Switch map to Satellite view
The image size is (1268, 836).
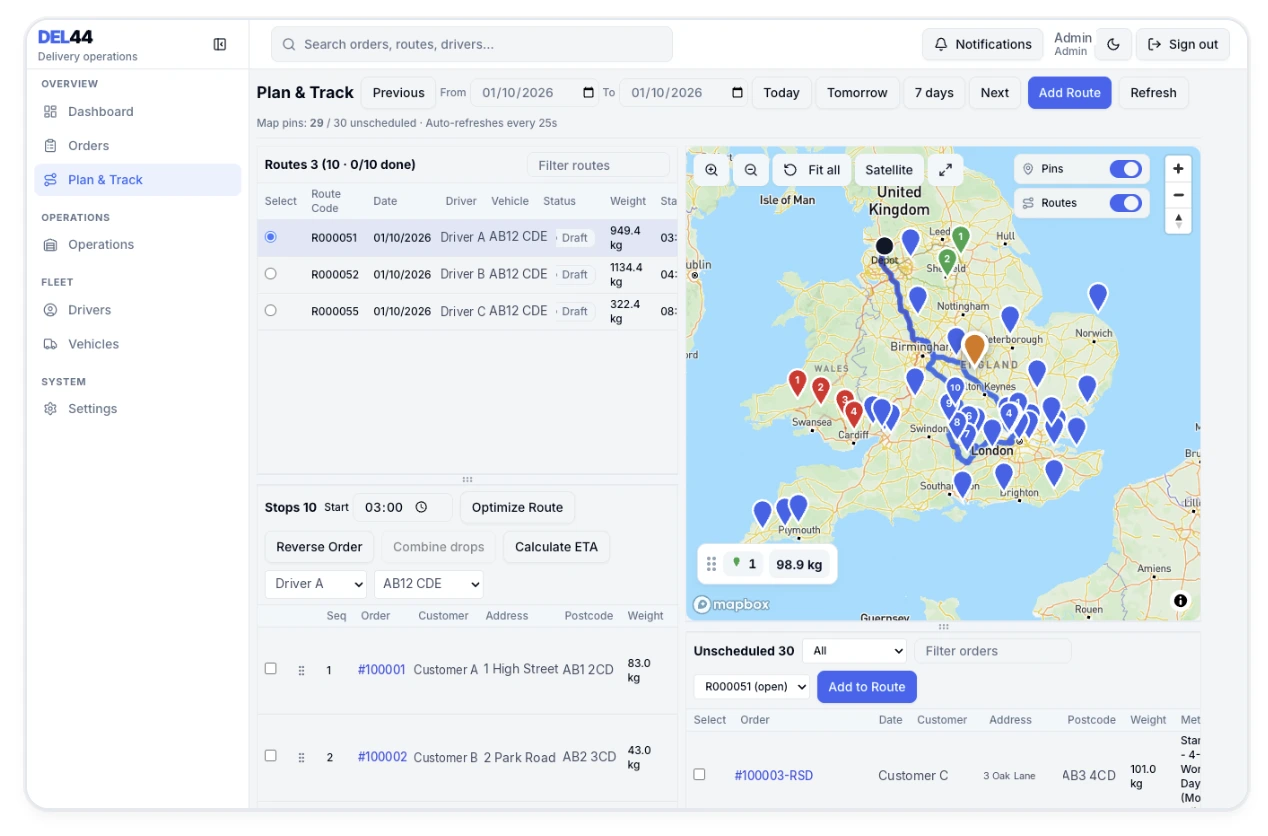889,170
